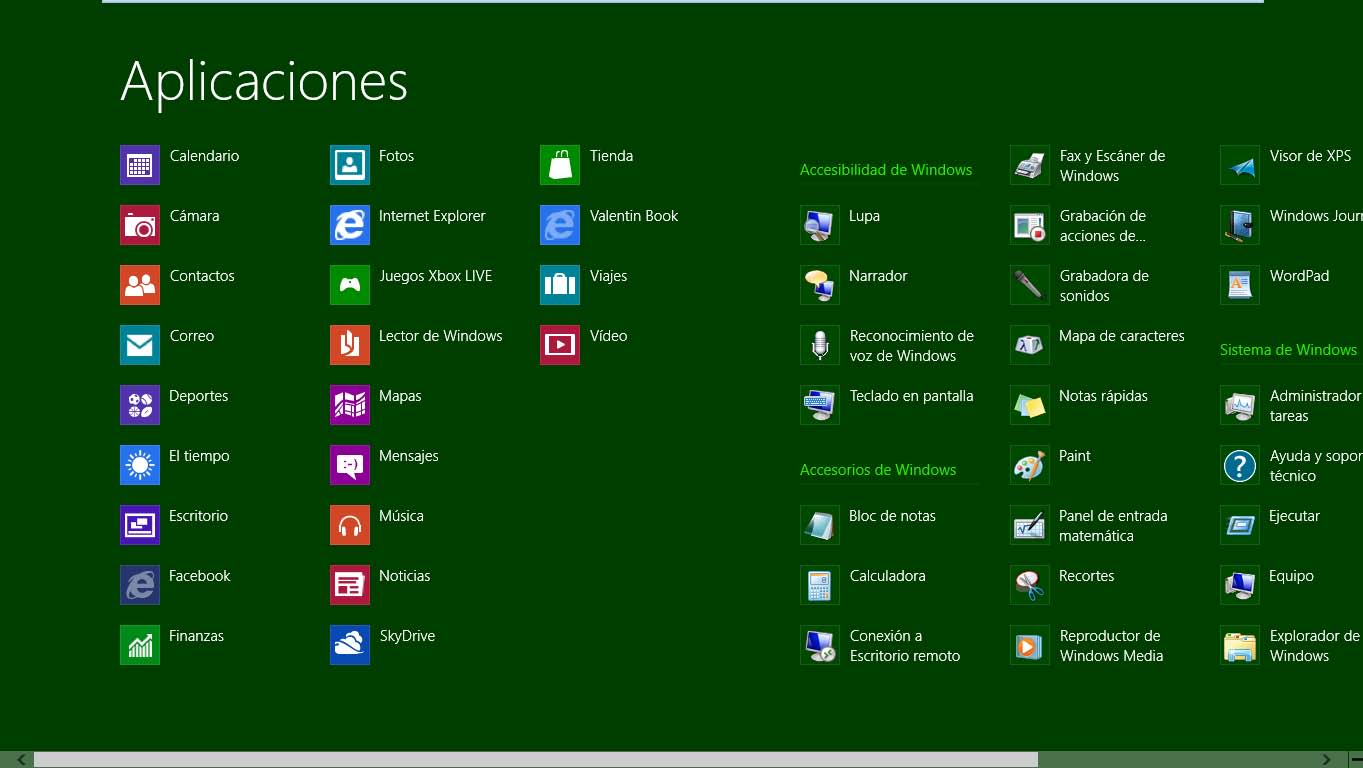Image resolution: width=1363 pixels, height=768 pixels.
Task: Select the Bloc de notas label
Action: click(x=892, y=516)
